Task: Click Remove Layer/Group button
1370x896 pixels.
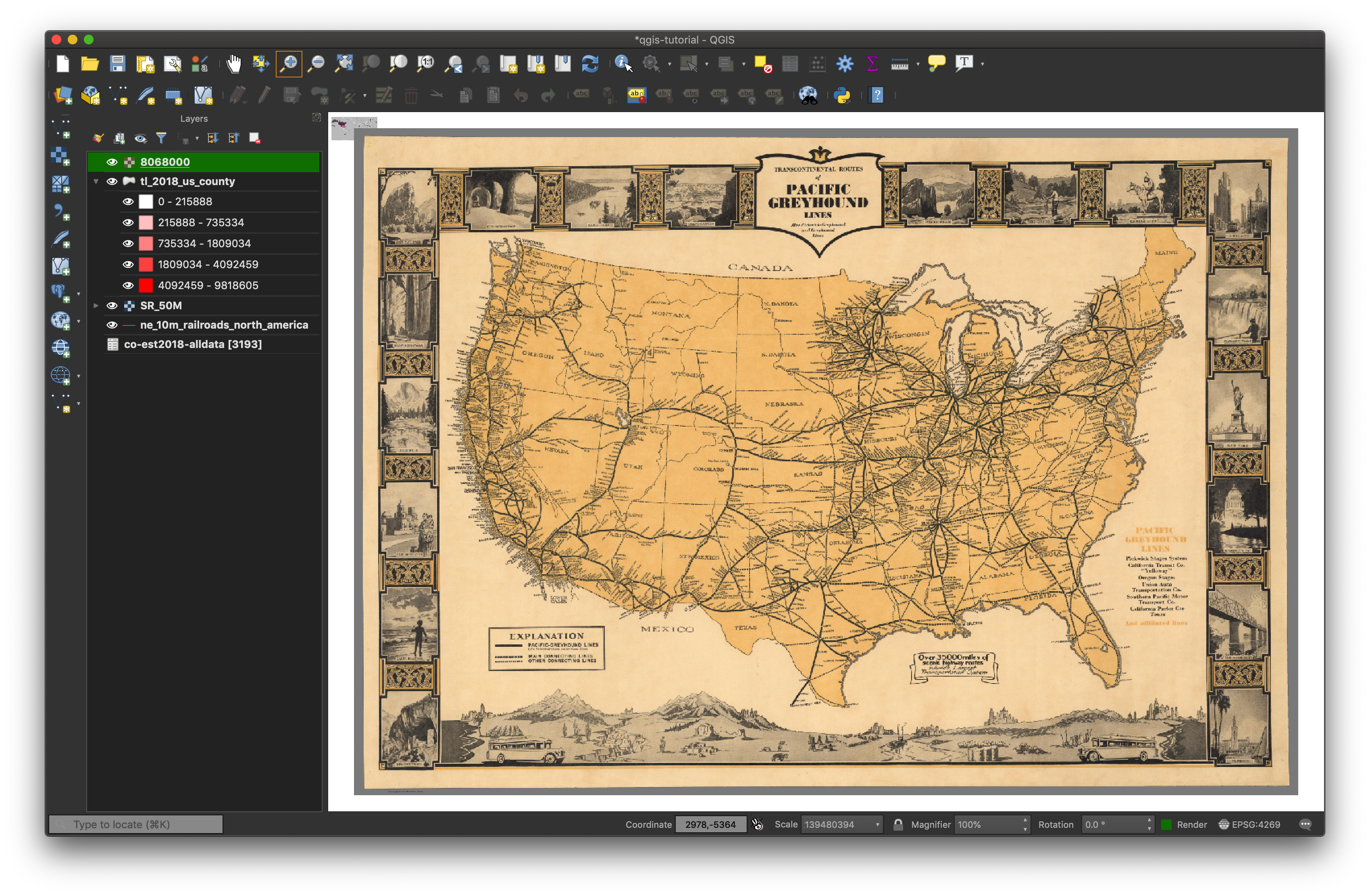Action: [254, 138]
